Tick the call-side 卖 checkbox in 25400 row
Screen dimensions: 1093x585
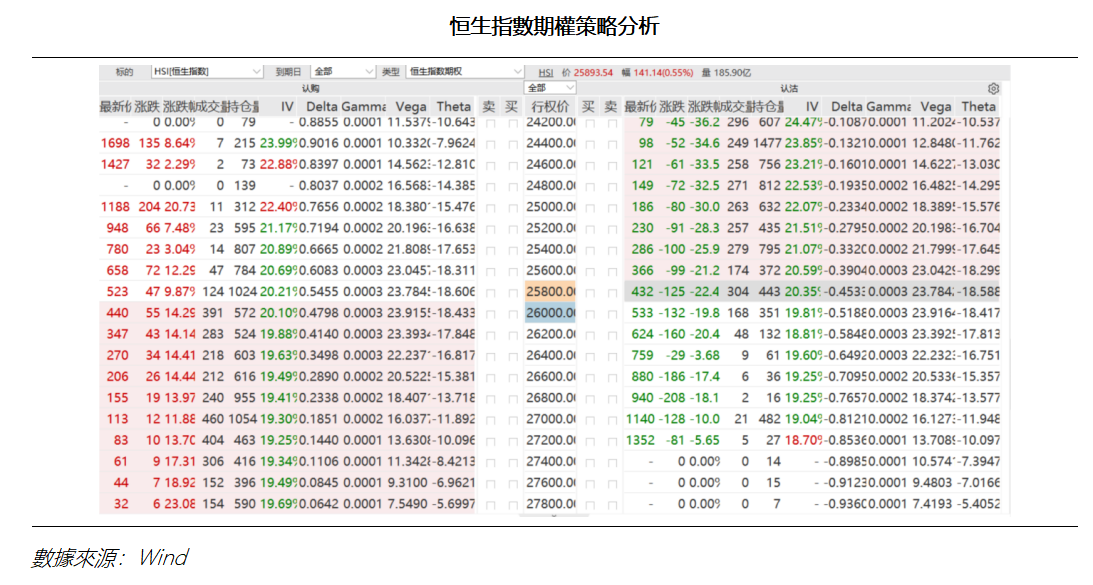(490, 251)
